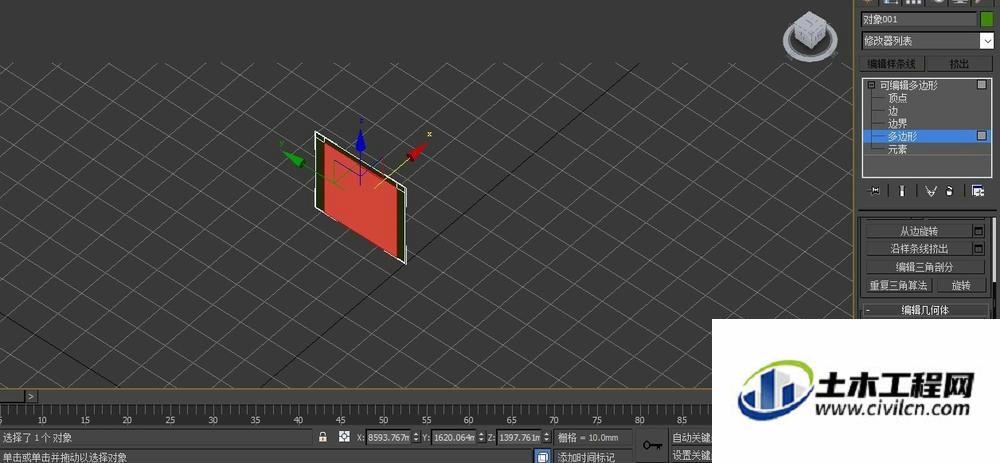Click the 可编辑多边形 stack entry
The image size is (1000, 463).
pyautogui.click(x=909, y=85)
